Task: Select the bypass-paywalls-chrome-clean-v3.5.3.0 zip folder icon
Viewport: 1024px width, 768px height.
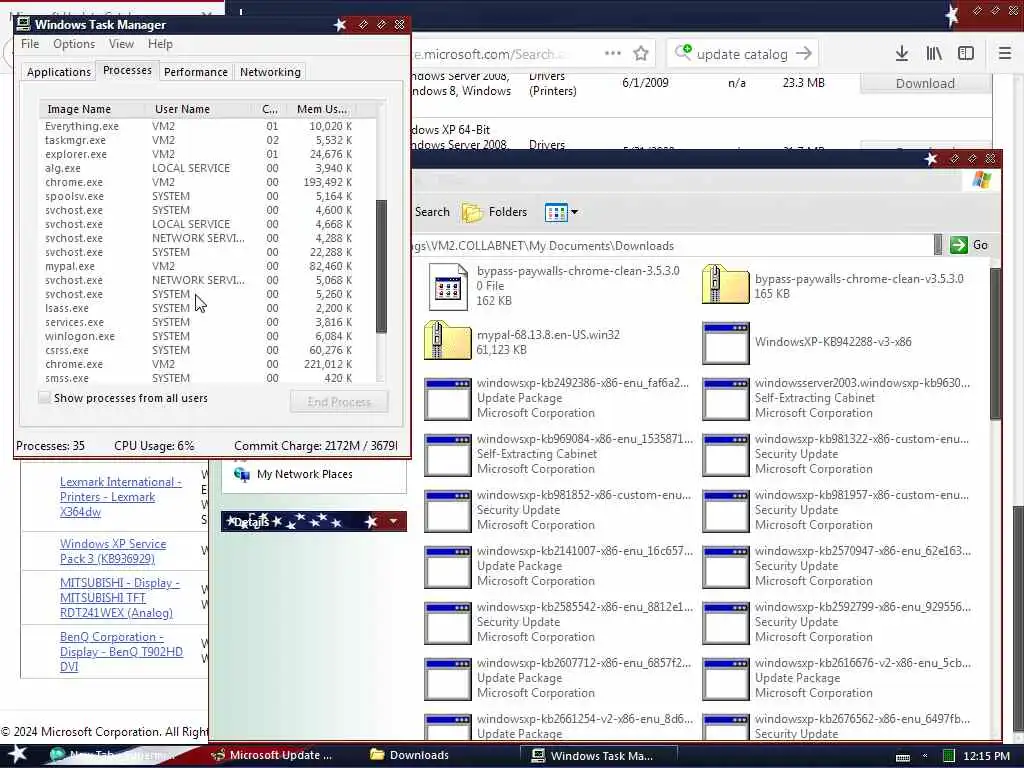Action: point(725,285)
